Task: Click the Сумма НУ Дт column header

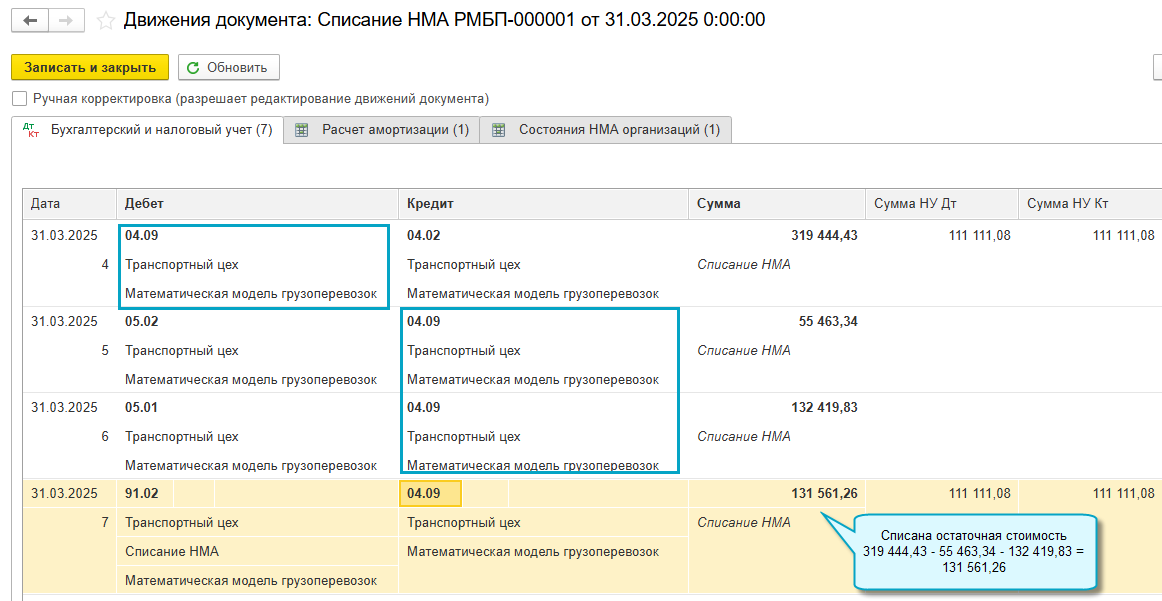Action: [x=915, y=204]
